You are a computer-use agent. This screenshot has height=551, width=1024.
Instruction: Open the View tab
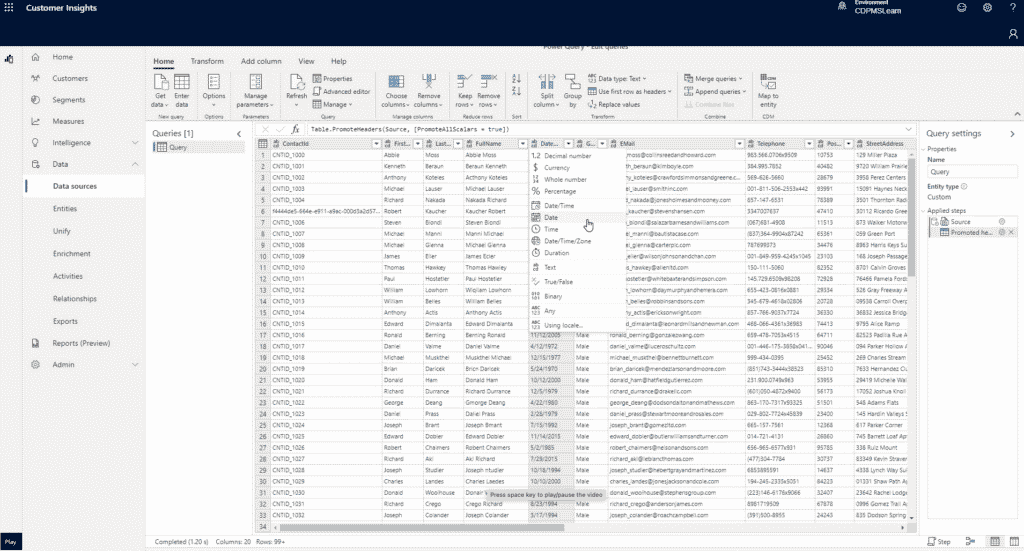[306, 61]
